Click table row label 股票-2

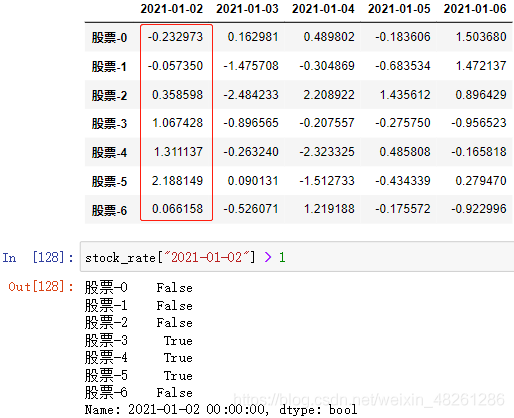pos(109,95)
